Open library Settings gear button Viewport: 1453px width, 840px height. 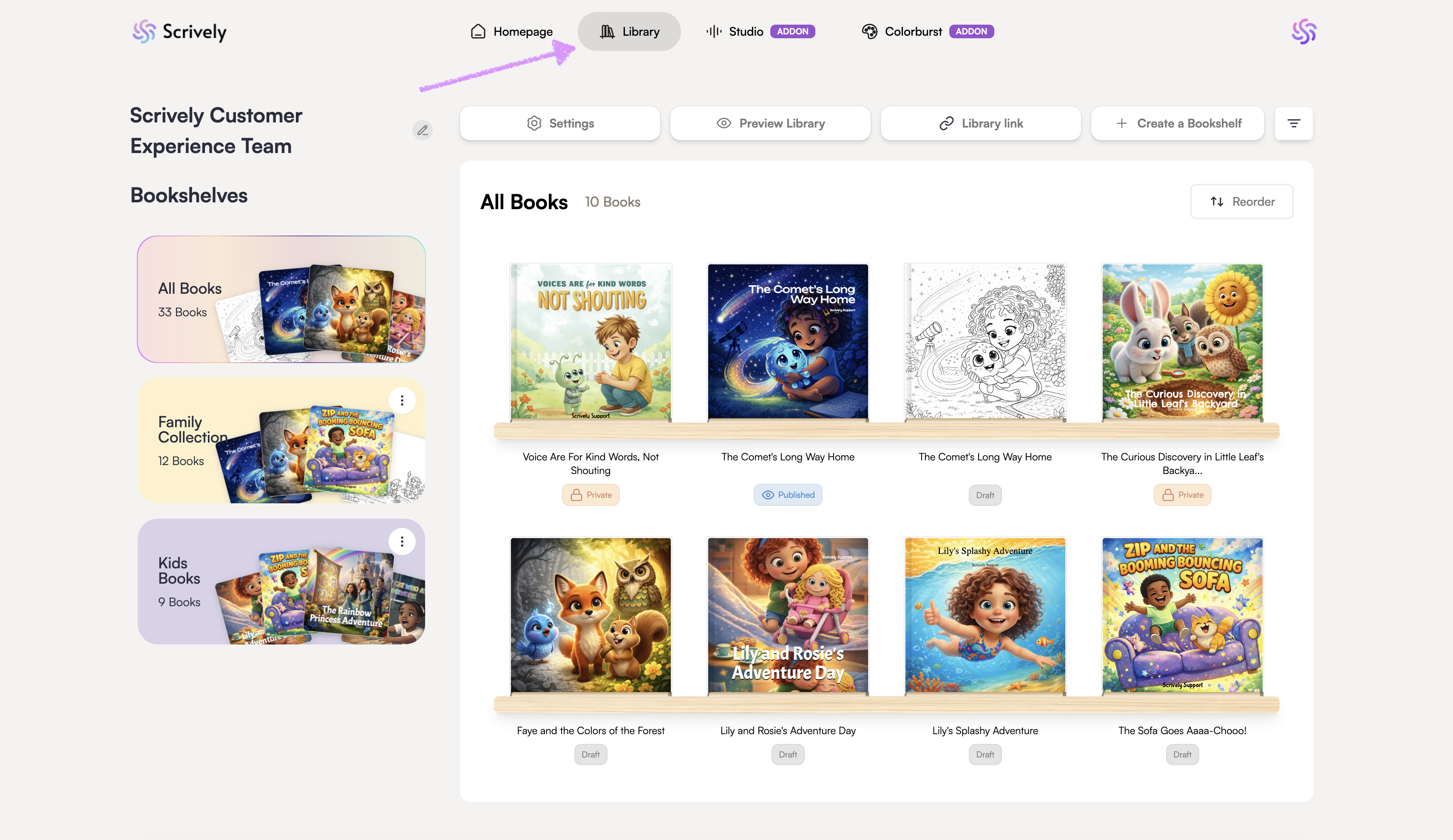point(560,123)
